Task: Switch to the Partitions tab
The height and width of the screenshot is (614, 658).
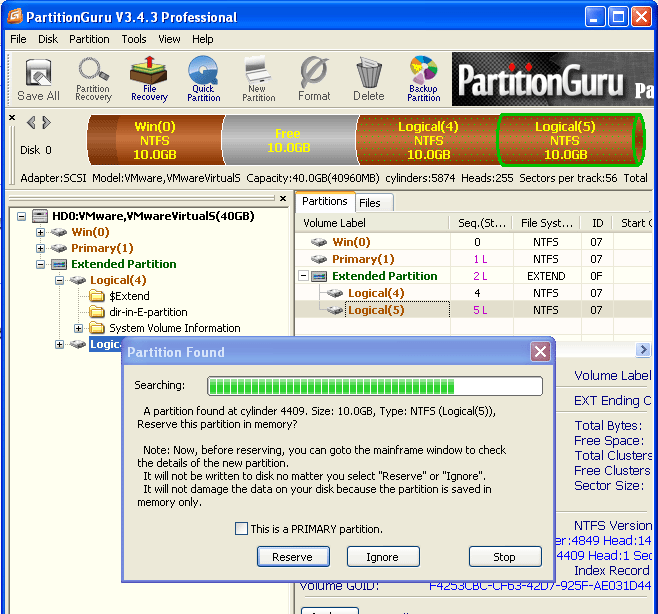Action: coord(325,201)
